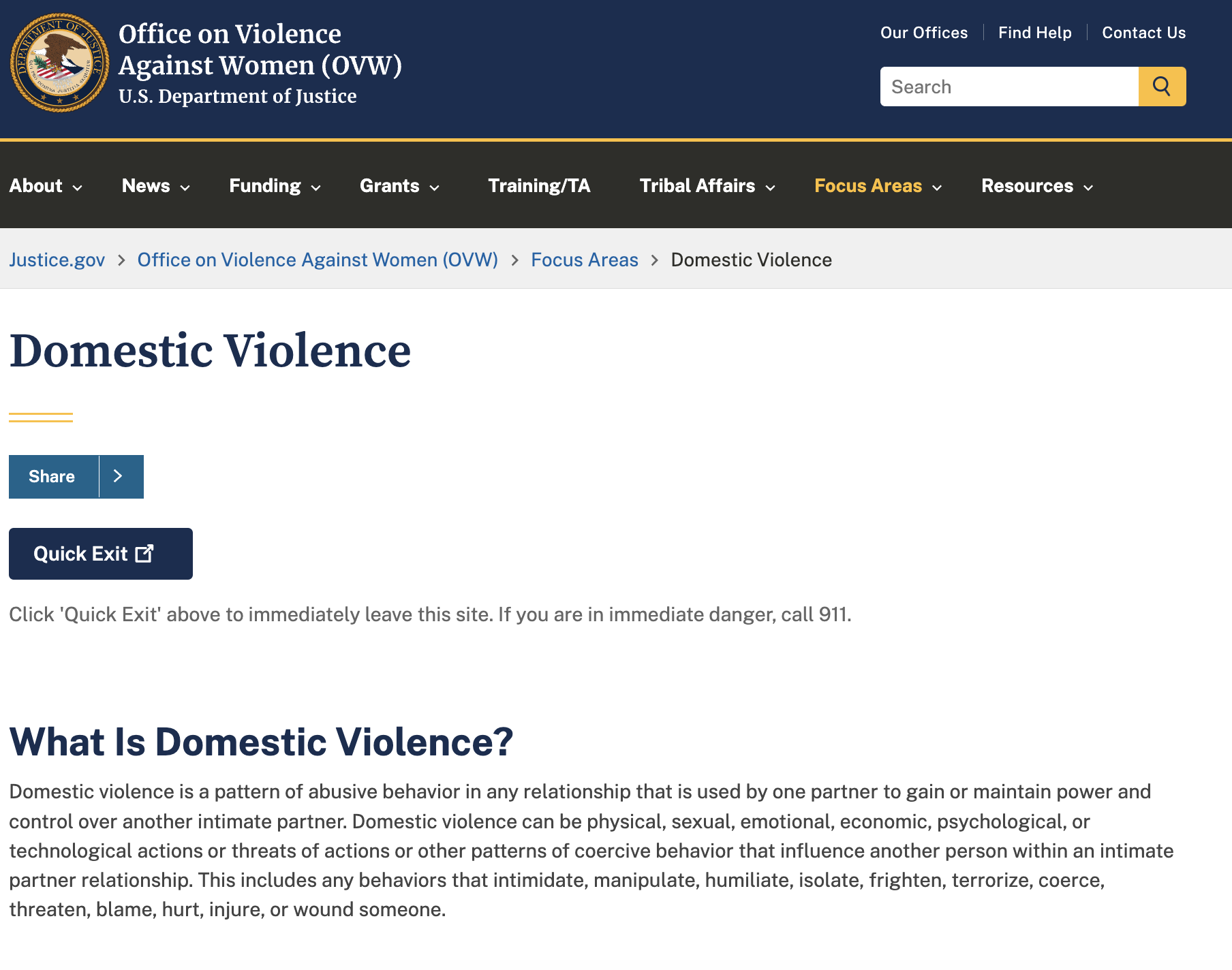Expand the About dropdown menu
This screenshot has width=1232, height=970.
tap(46, 186)
